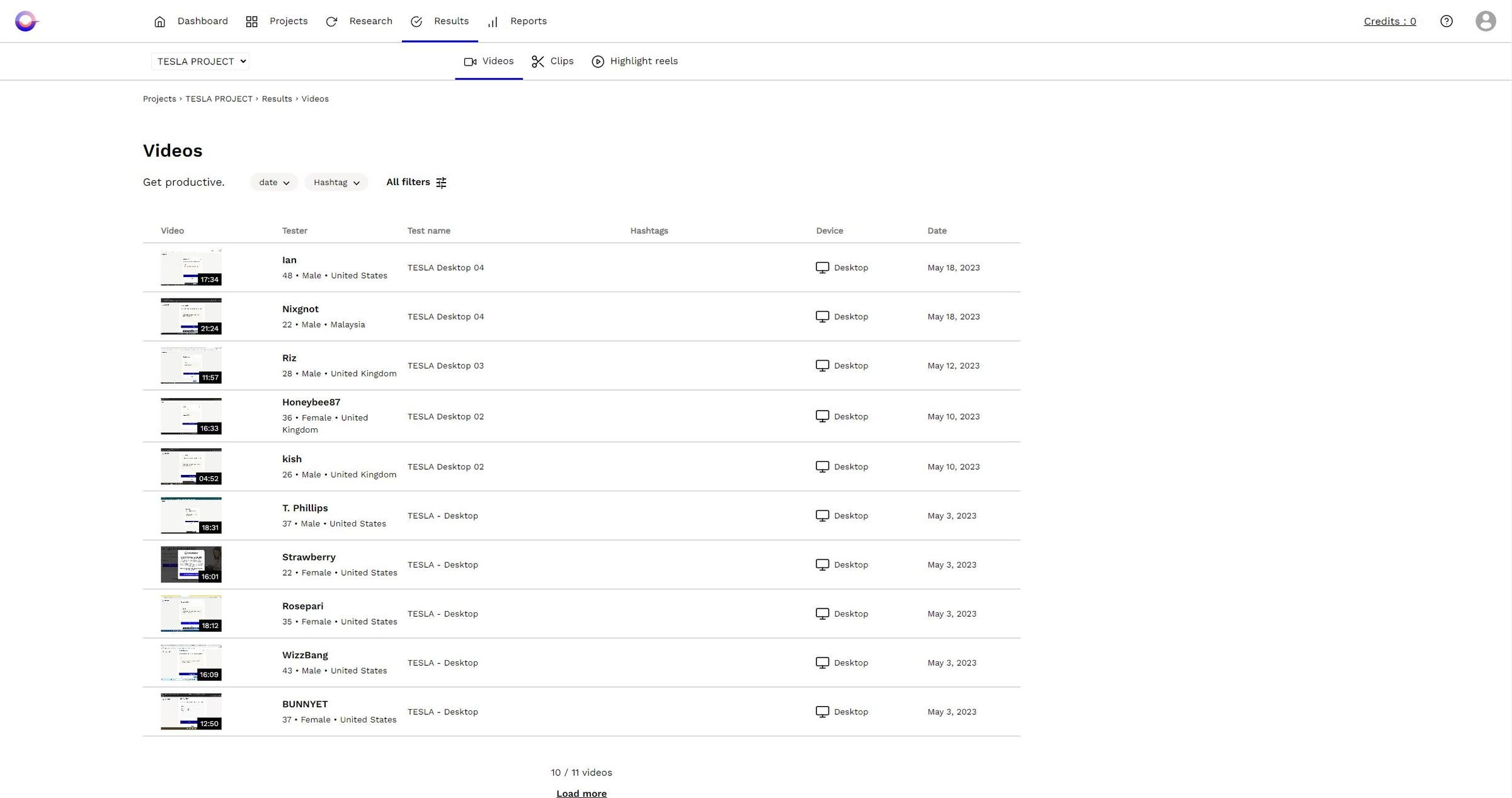Open Reports via the bar chart icon
The width and height of the screenshot is (1512, 798).
(492, 21)
